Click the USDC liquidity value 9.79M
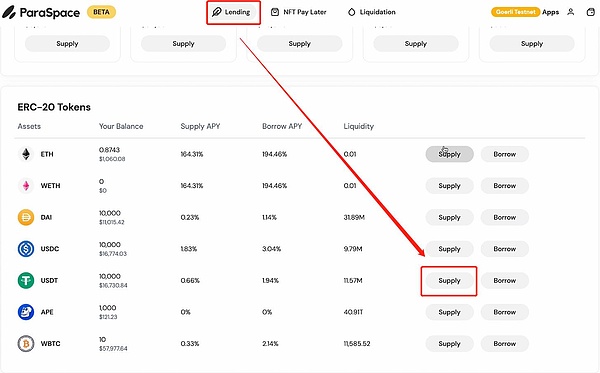The image size is (600, 373). [353, 249]
